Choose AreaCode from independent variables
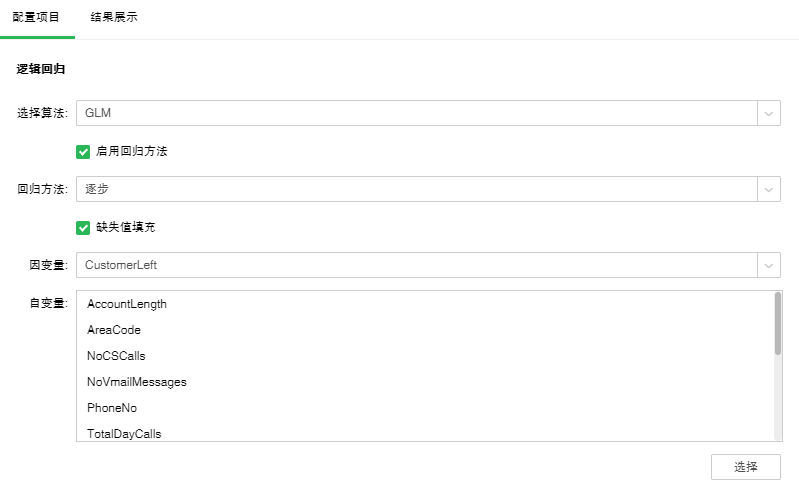Image resolution: width=799 pixels, height=491 pixels. coord(114,330)
